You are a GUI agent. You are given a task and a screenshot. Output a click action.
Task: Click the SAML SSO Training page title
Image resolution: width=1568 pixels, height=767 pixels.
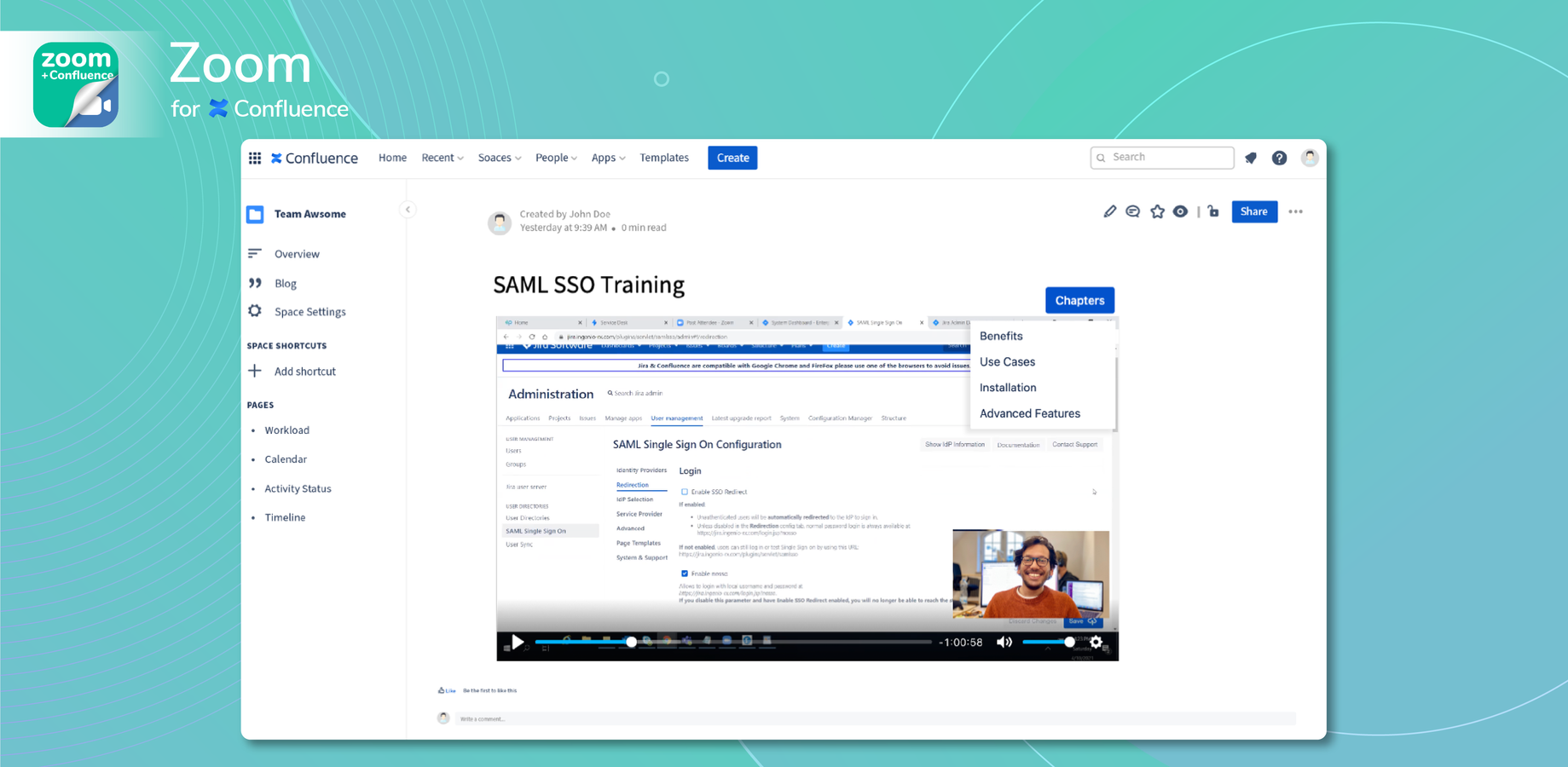589,285
